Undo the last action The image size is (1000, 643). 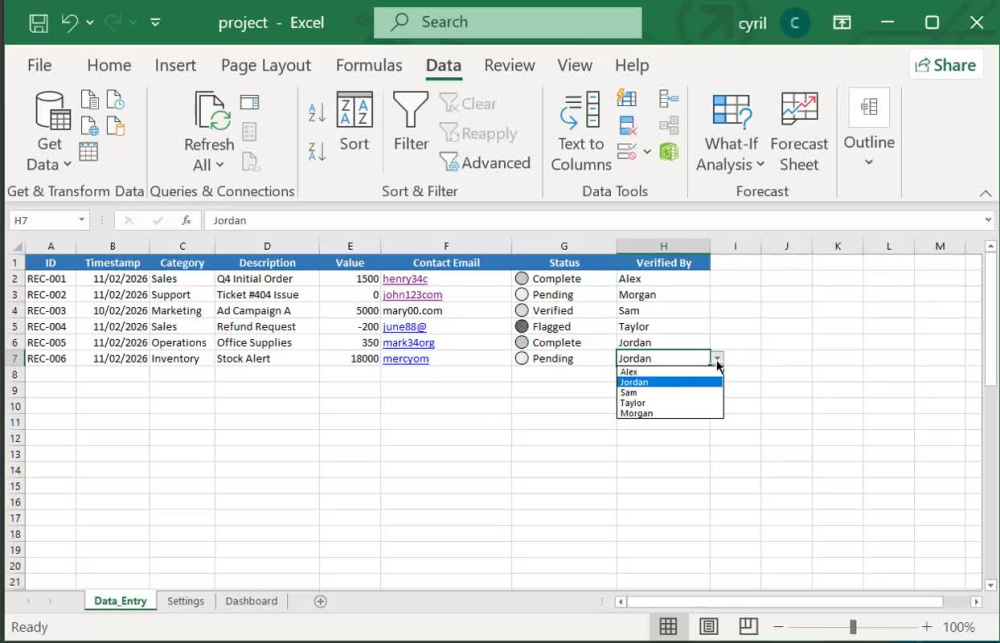[70, 23]
